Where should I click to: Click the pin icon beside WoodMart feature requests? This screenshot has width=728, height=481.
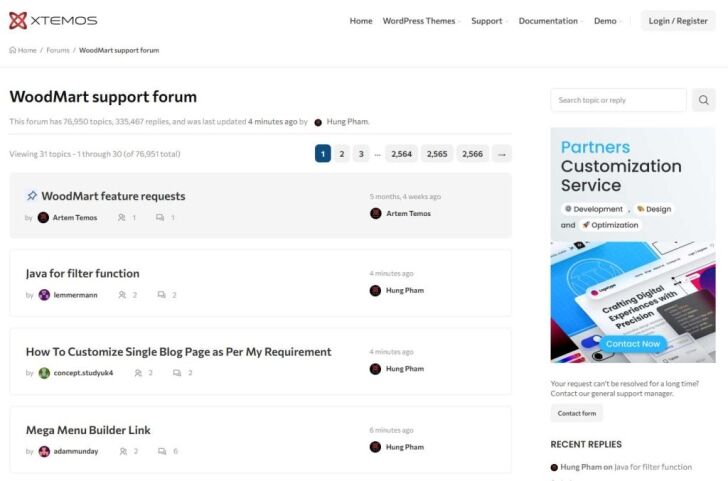[x=32, y=195]
